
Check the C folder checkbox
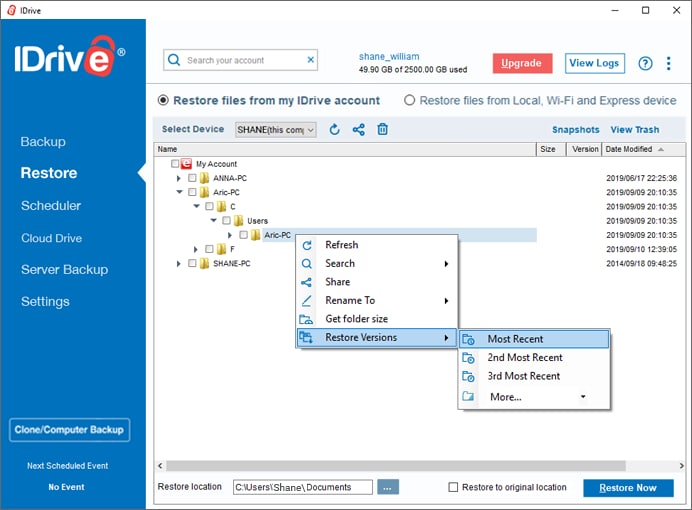coord(209,206)
